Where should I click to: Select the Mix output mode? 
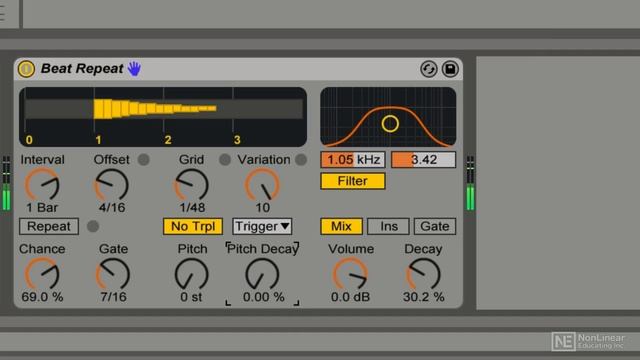(341, 226)
